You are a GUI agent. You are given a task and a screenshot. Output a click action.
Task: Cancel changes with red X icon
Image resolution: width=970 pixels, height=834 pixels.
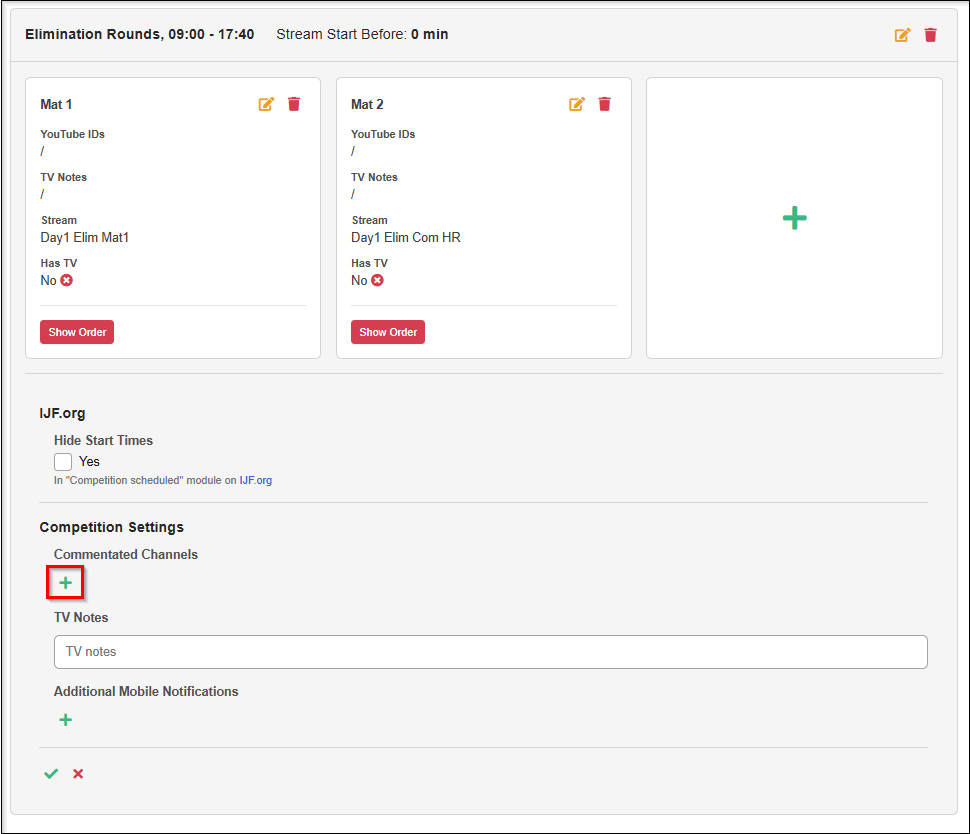78,774
